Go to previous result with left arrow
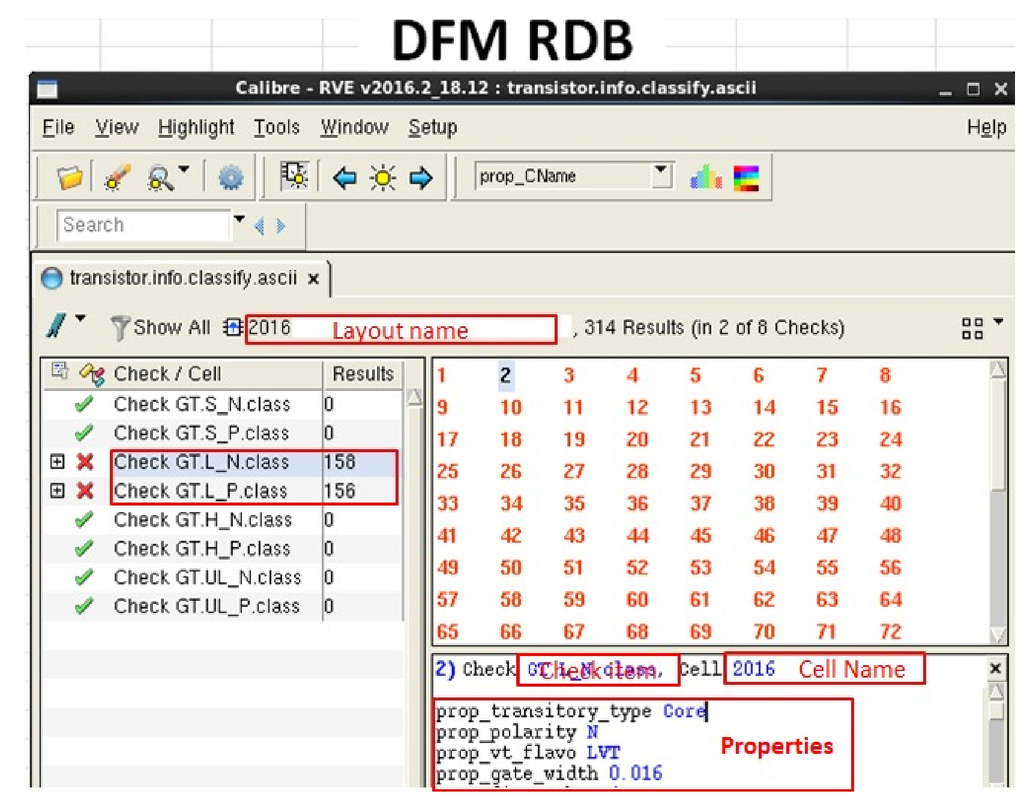This screenshot has width=1033, height=803. tap(345, 177)
